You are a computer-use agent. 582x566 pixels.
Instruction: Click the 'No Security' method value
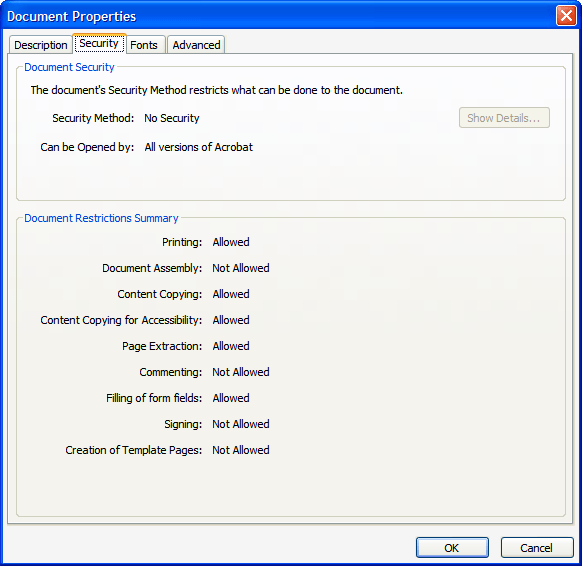tap(172, 118)
